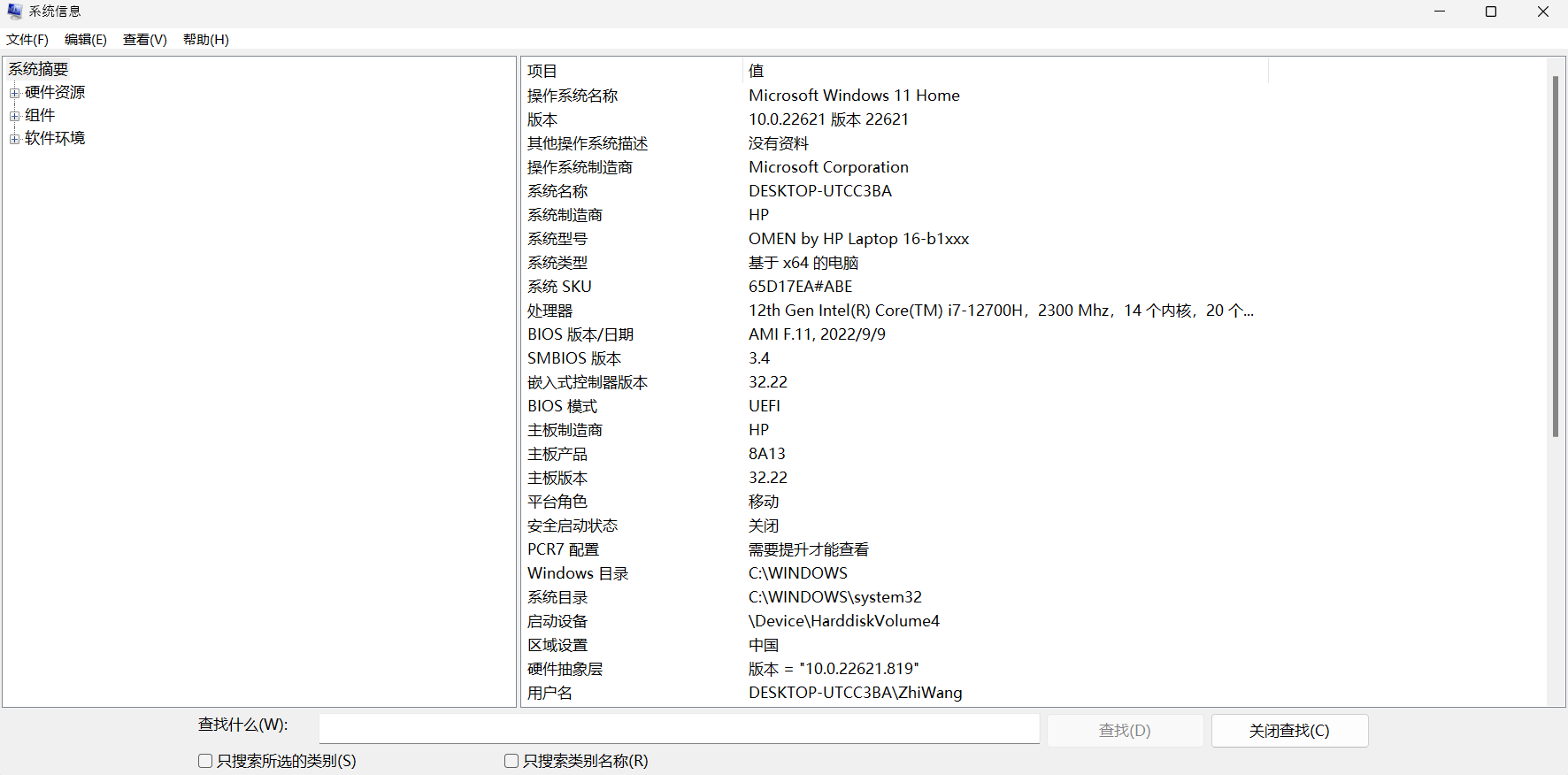Screen dimensions: 1568x775
Task: Click the System Information app icon in title bar
Action: pyautogui.click(x=14, y=12)
